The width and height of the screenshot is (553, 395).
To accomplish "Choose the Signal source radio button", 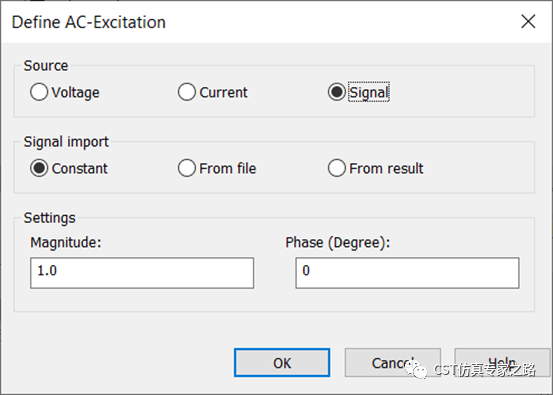I will click(336, 92).
